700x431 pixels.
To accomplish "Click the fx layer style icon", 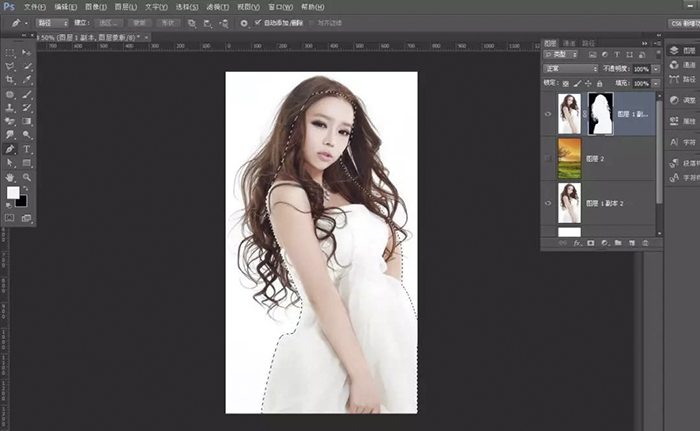I will 577,243.
